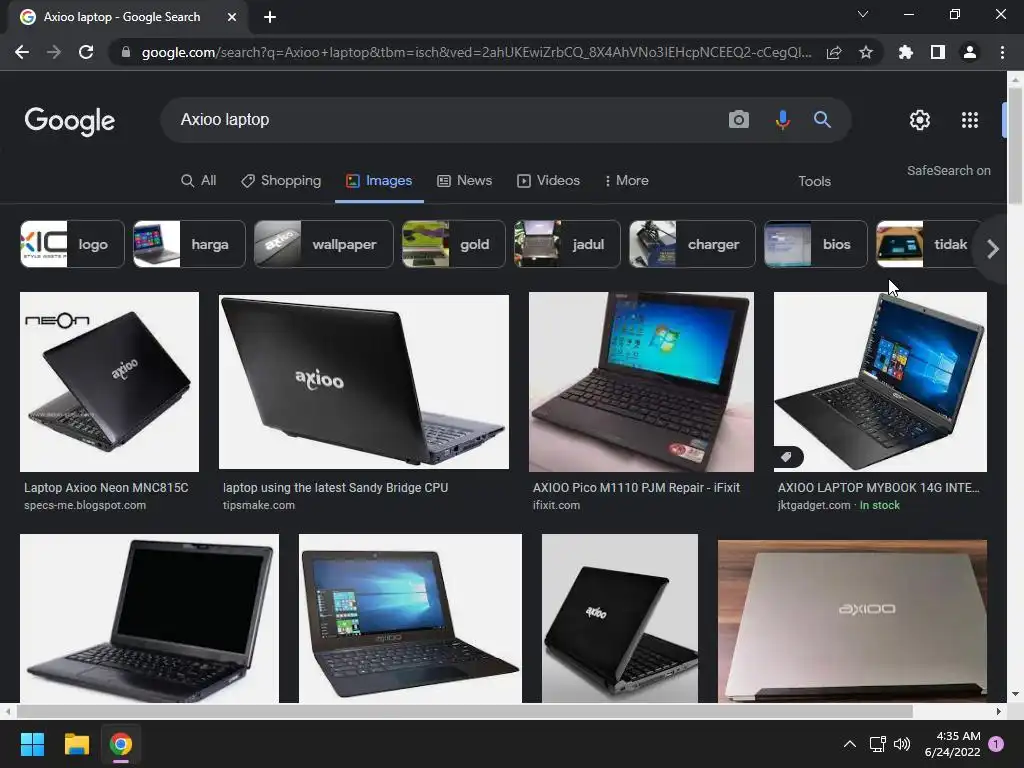The height and width of the screenshot is (768, 1024).
Task: Submit search with magnifier icon
Action: coord(822,120)
